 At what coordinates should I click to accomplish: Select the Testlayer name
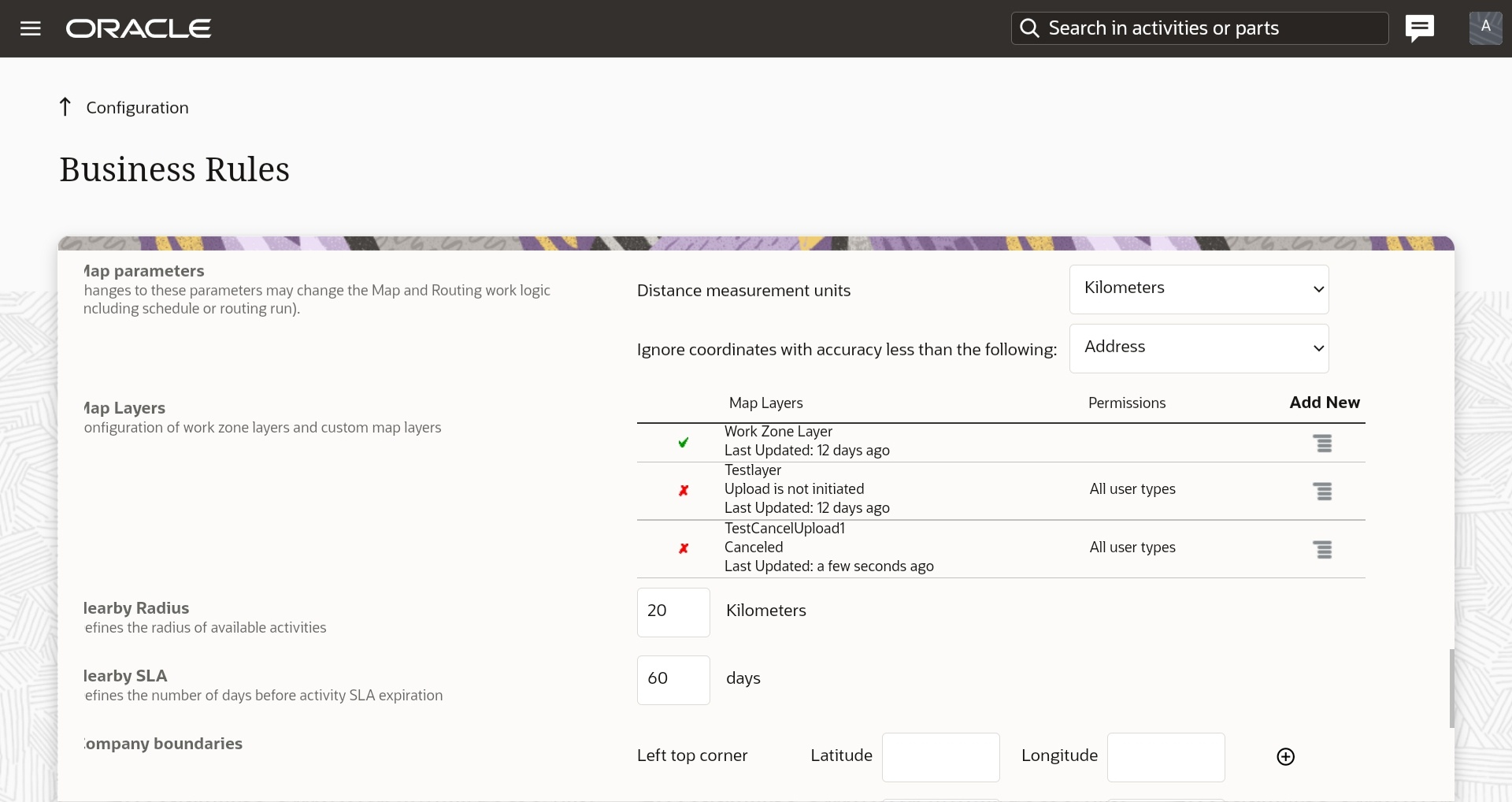[x=753, y=470]
